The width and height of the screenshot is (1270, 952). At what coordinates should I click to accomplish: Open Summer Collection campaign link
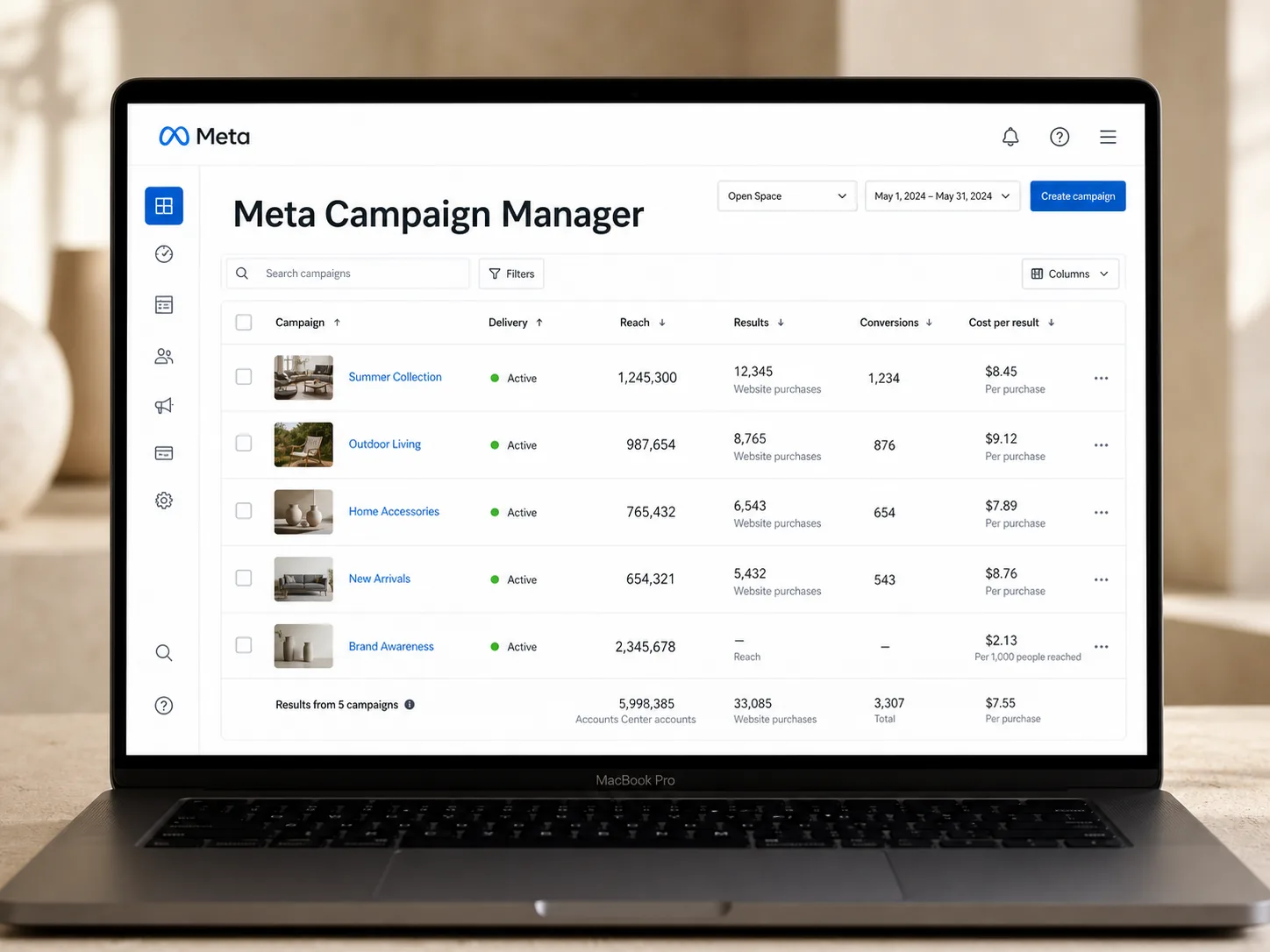click(x=396, y=377)
